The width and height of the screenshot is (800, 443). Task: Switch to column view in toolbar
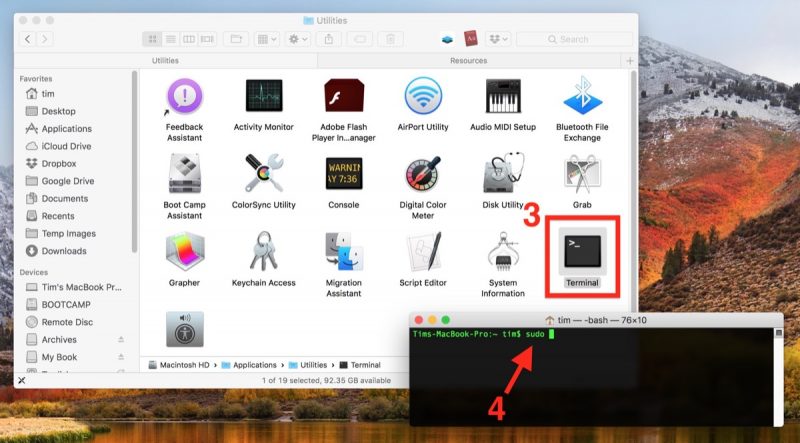coord(189,39)
